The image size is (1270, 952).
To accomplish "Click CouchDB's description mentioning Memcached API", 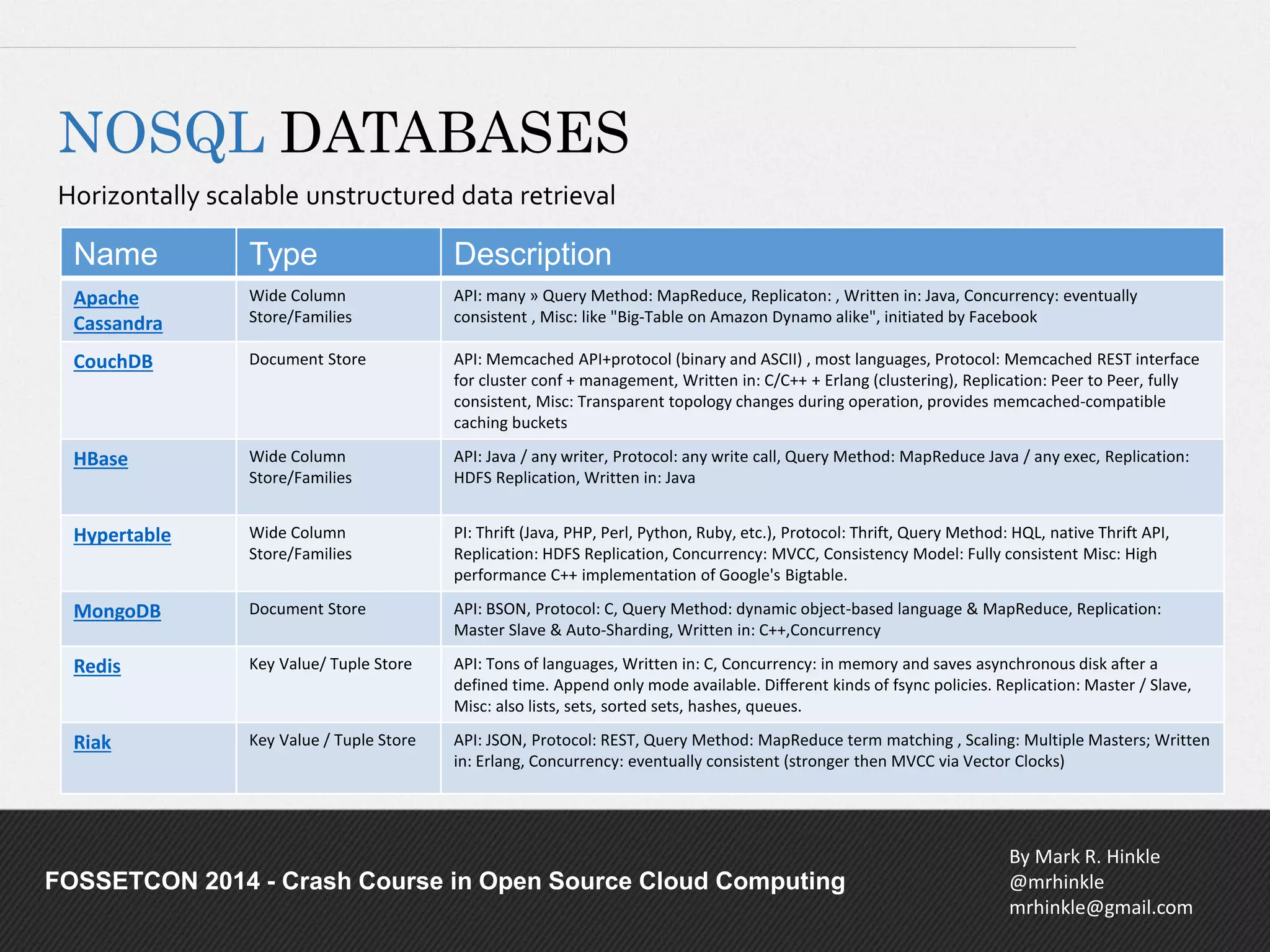I will coord(832,390).
